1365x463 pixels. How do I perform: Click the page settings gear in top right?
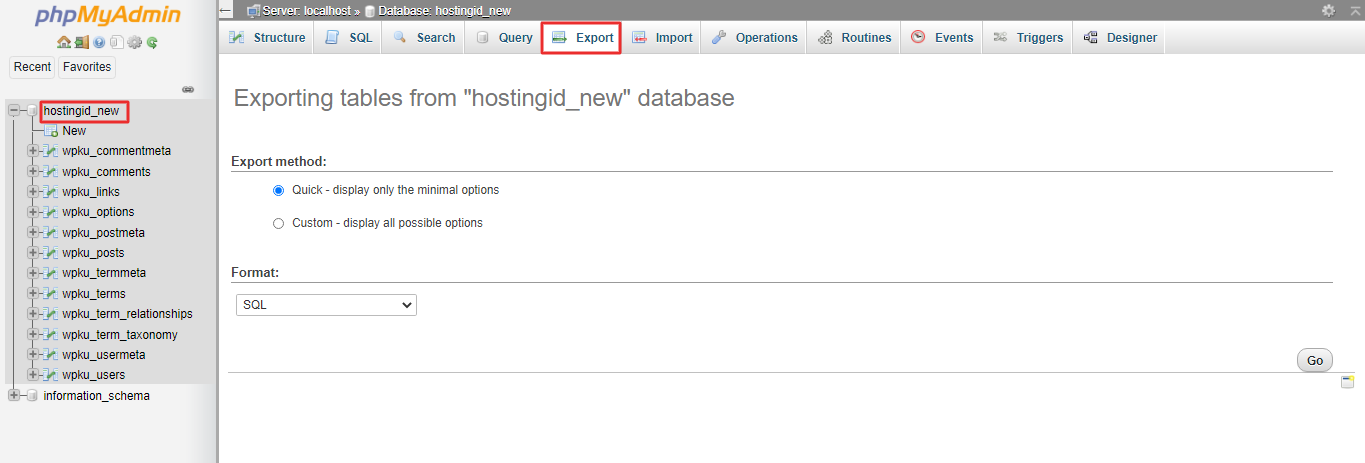(1328, 10)
